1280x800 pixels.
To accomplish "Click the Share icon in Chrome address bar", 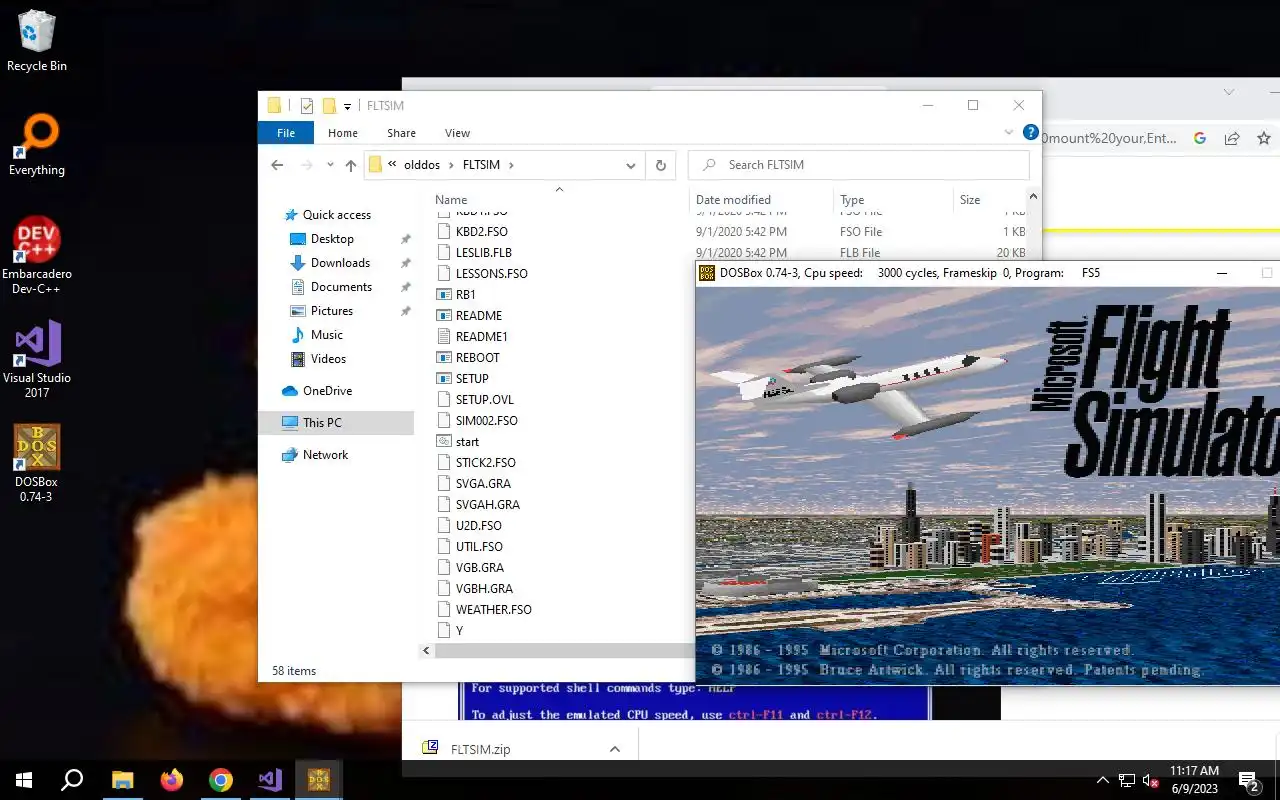I will click(1232, 139).
